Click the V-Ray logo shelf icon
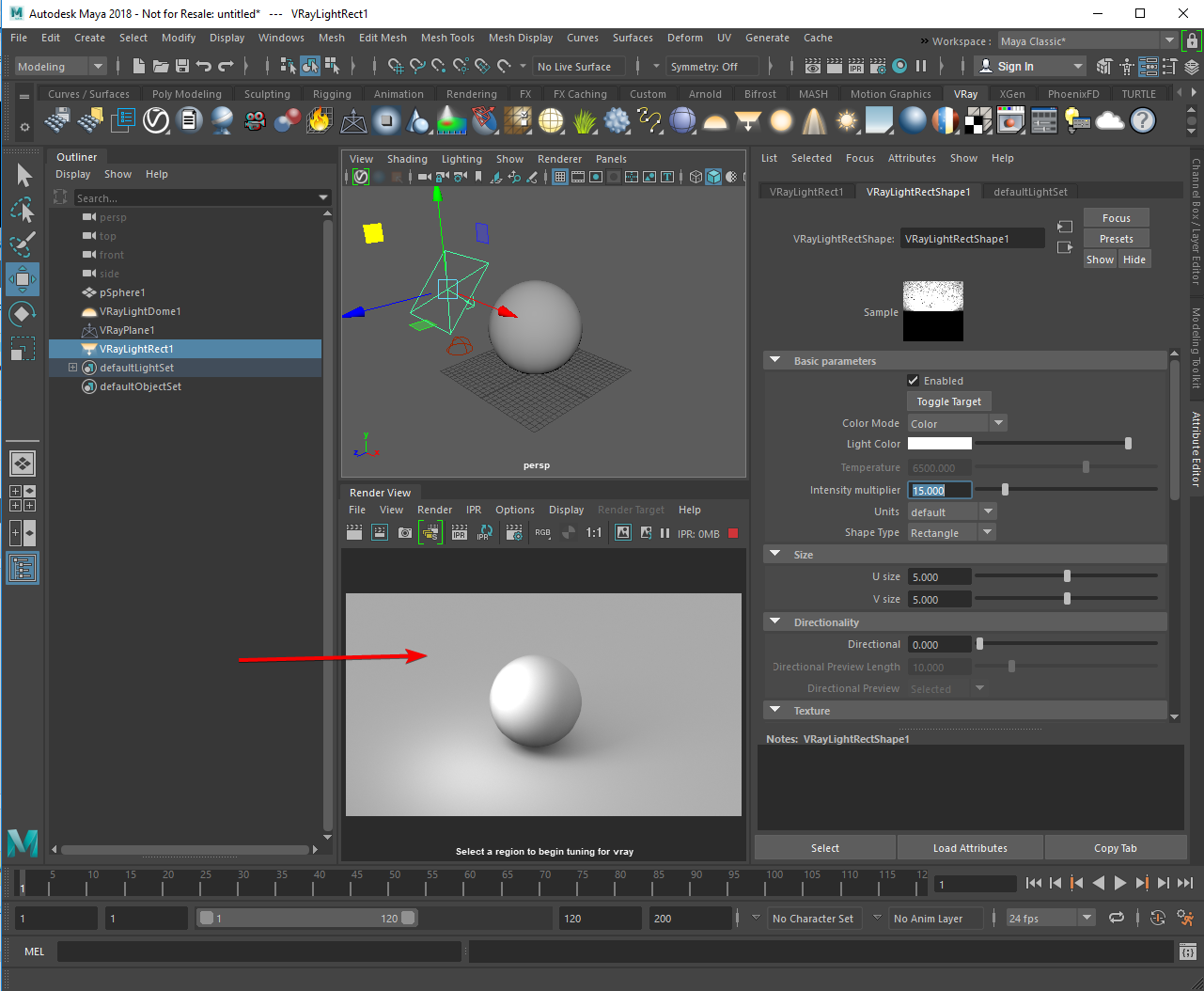 coord(156,120)
